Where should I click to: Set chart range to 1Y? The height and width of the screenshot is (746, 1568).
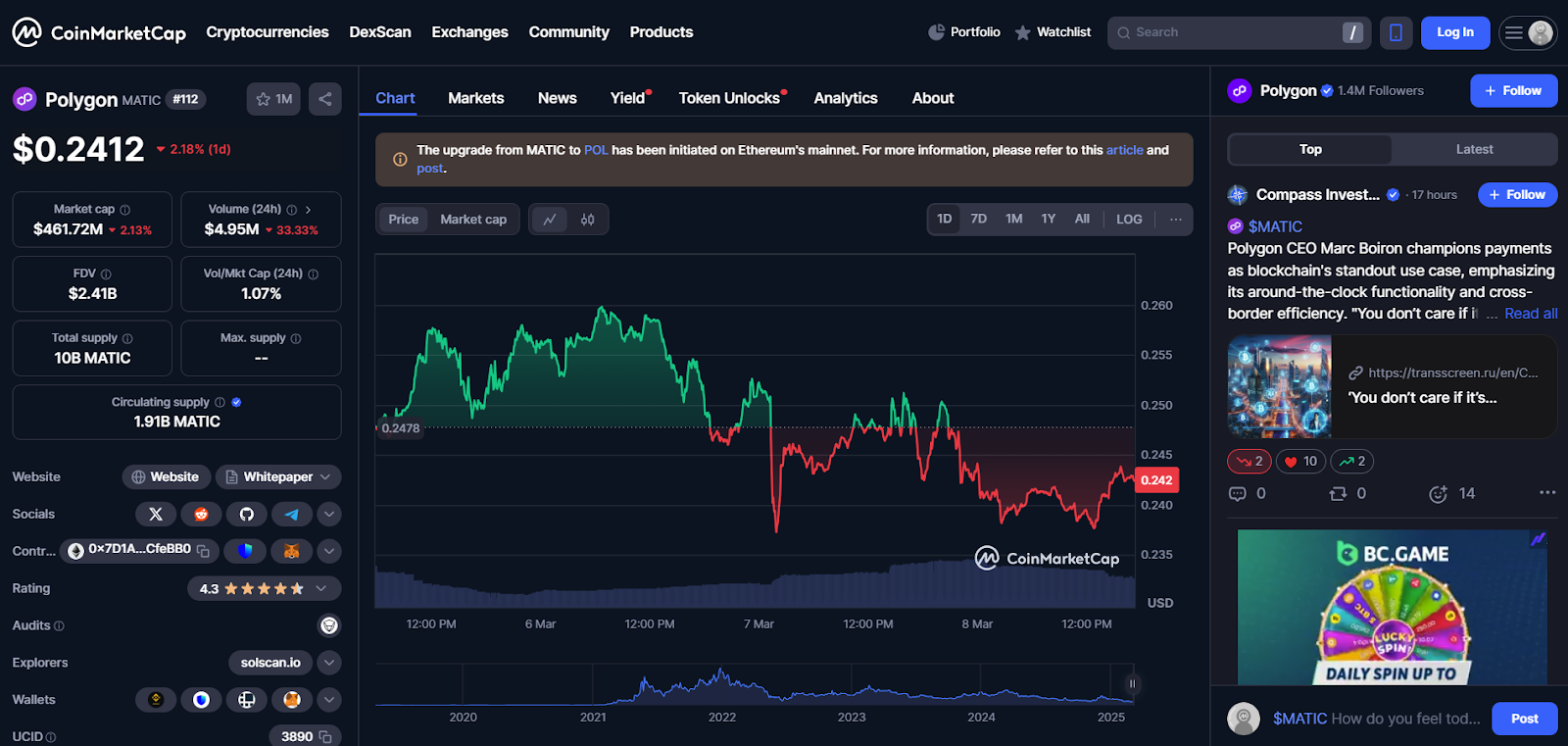(1048, 219)
